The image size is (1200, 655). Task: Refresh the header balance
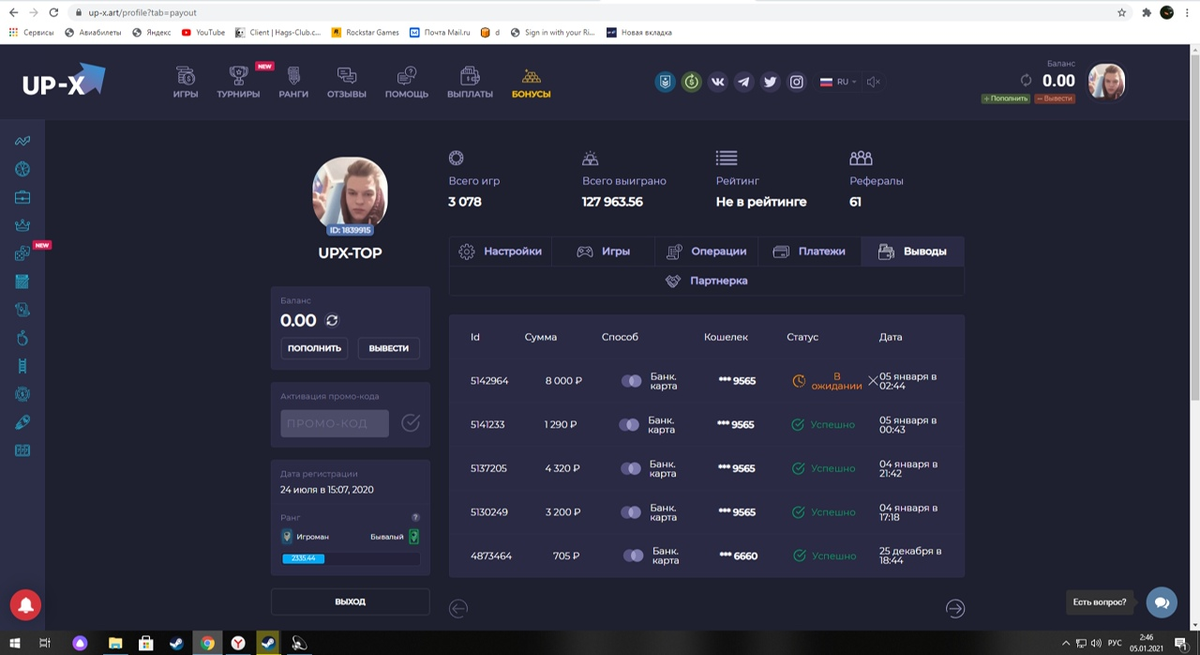pos(1026,81)
